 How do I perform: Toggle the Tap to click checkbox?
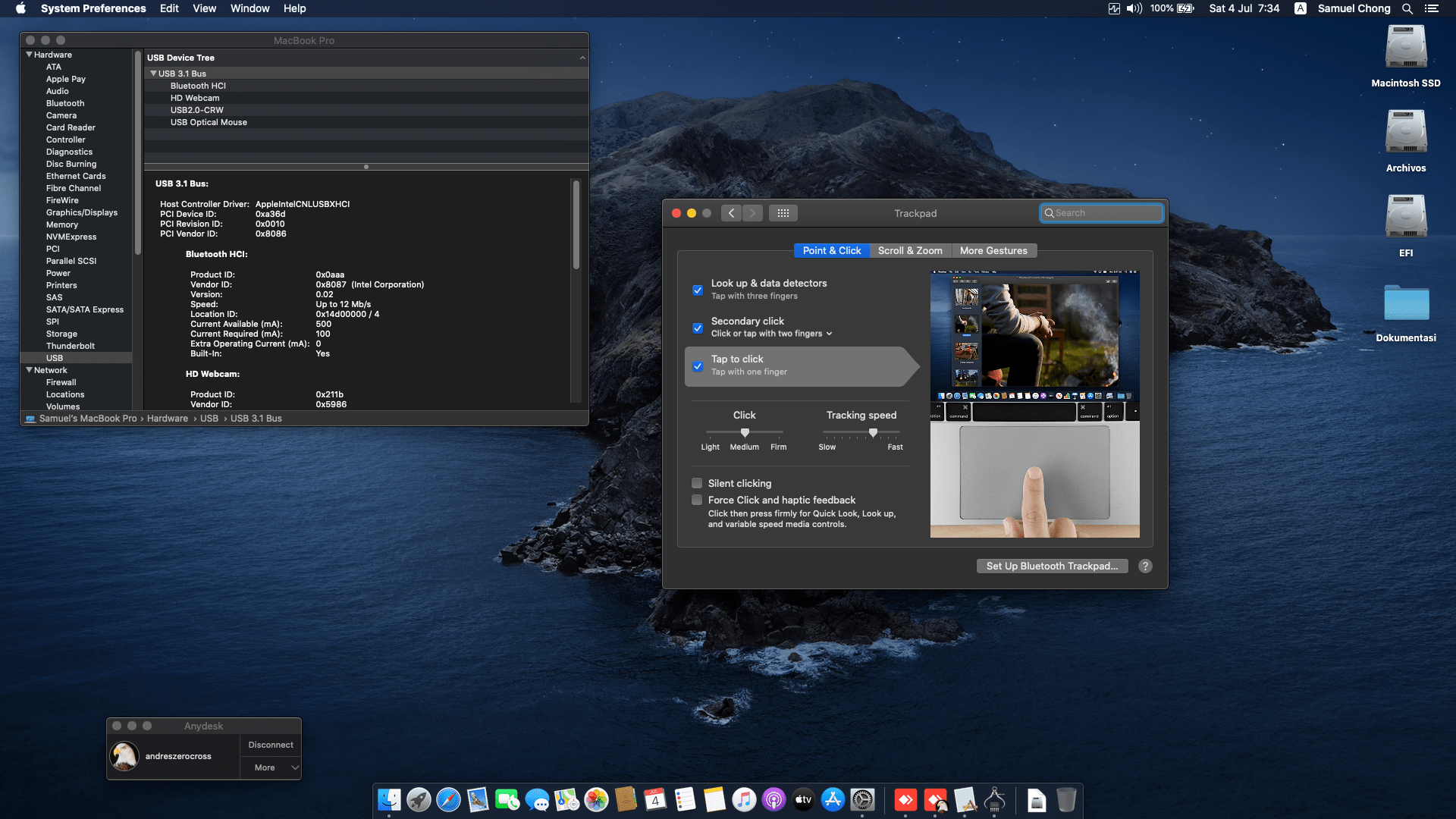[x=698, y=366]
